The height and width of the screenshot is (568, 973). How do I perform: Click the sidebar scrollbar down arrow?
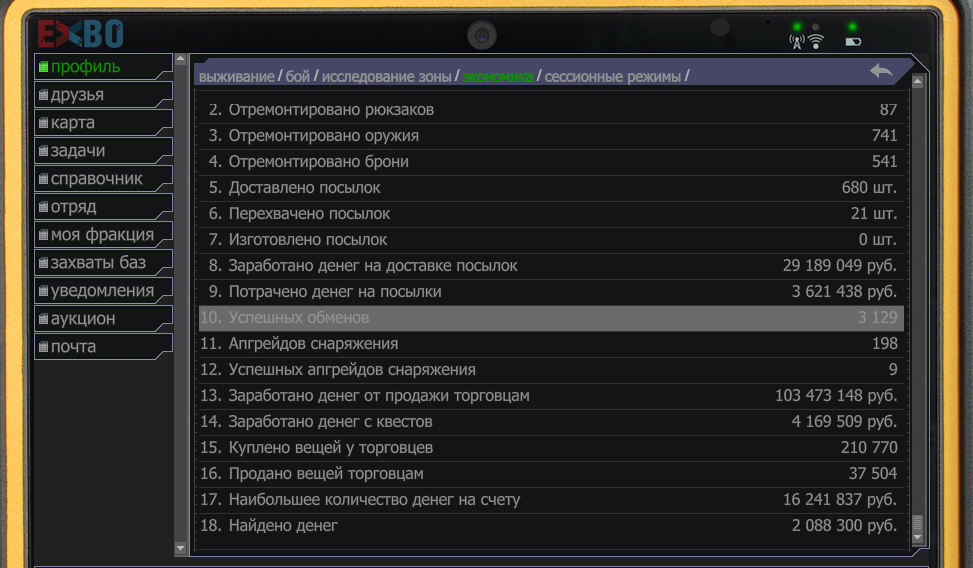pyautogui.click(x=181, y=548)
